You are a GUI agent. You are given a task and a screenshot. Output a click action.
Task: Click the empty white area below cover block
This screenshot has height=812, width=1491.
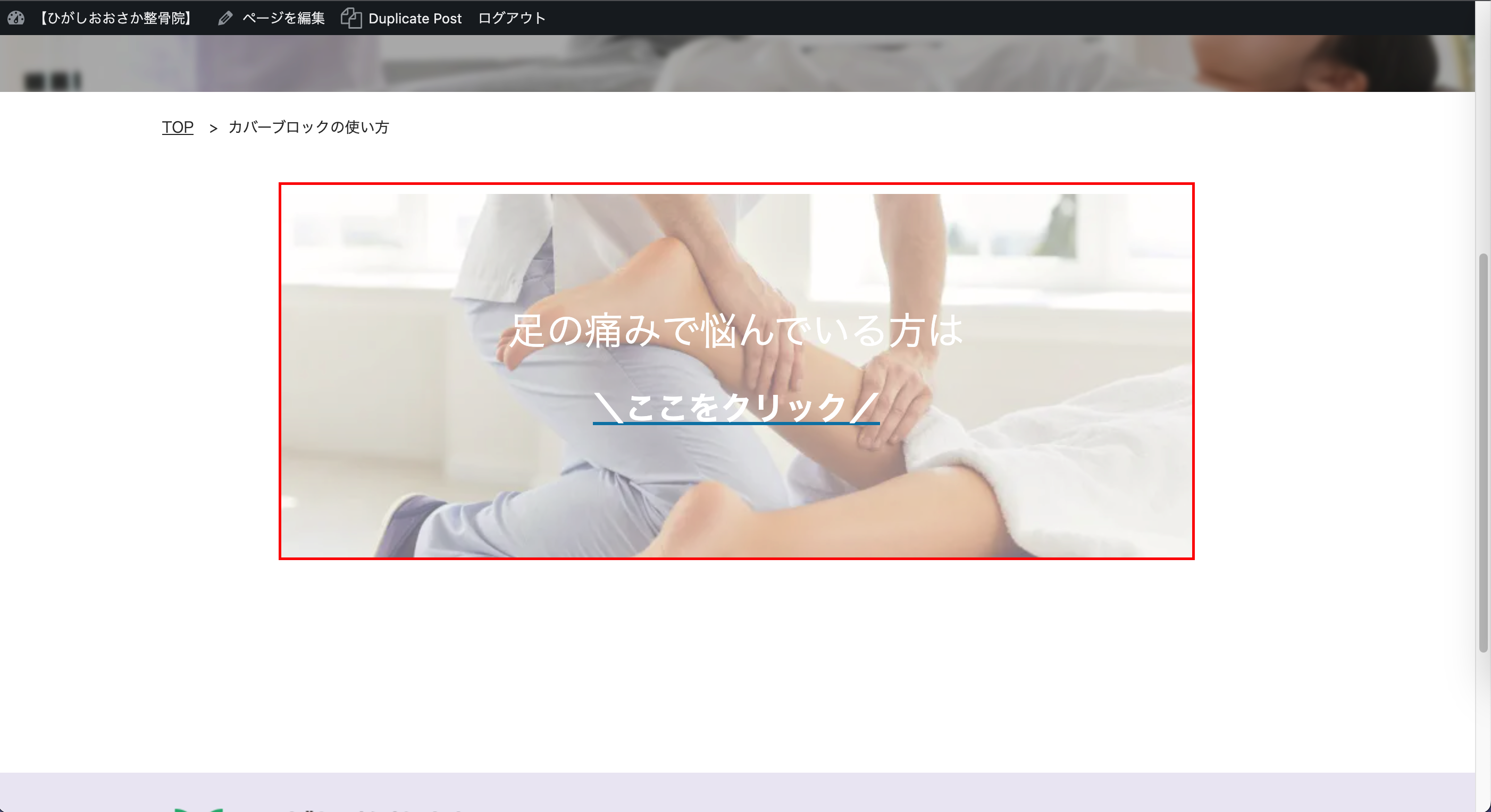pos(735,665)
